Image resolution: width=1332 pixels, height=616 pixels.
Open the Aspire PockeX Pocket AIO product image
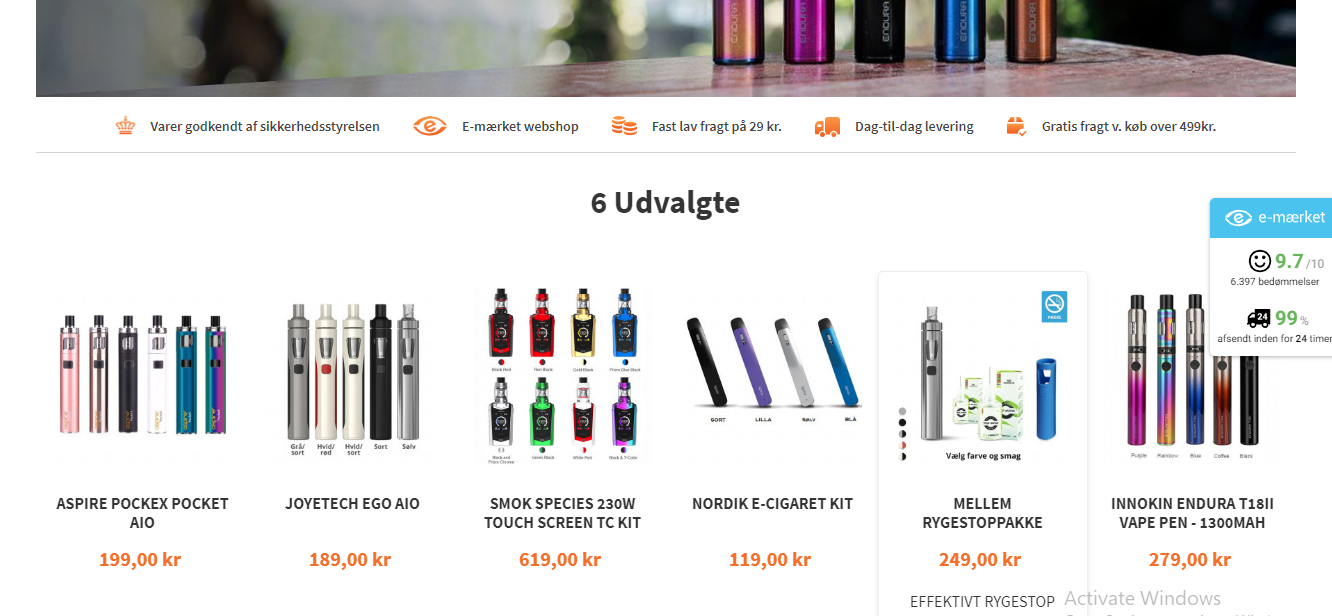143,374
